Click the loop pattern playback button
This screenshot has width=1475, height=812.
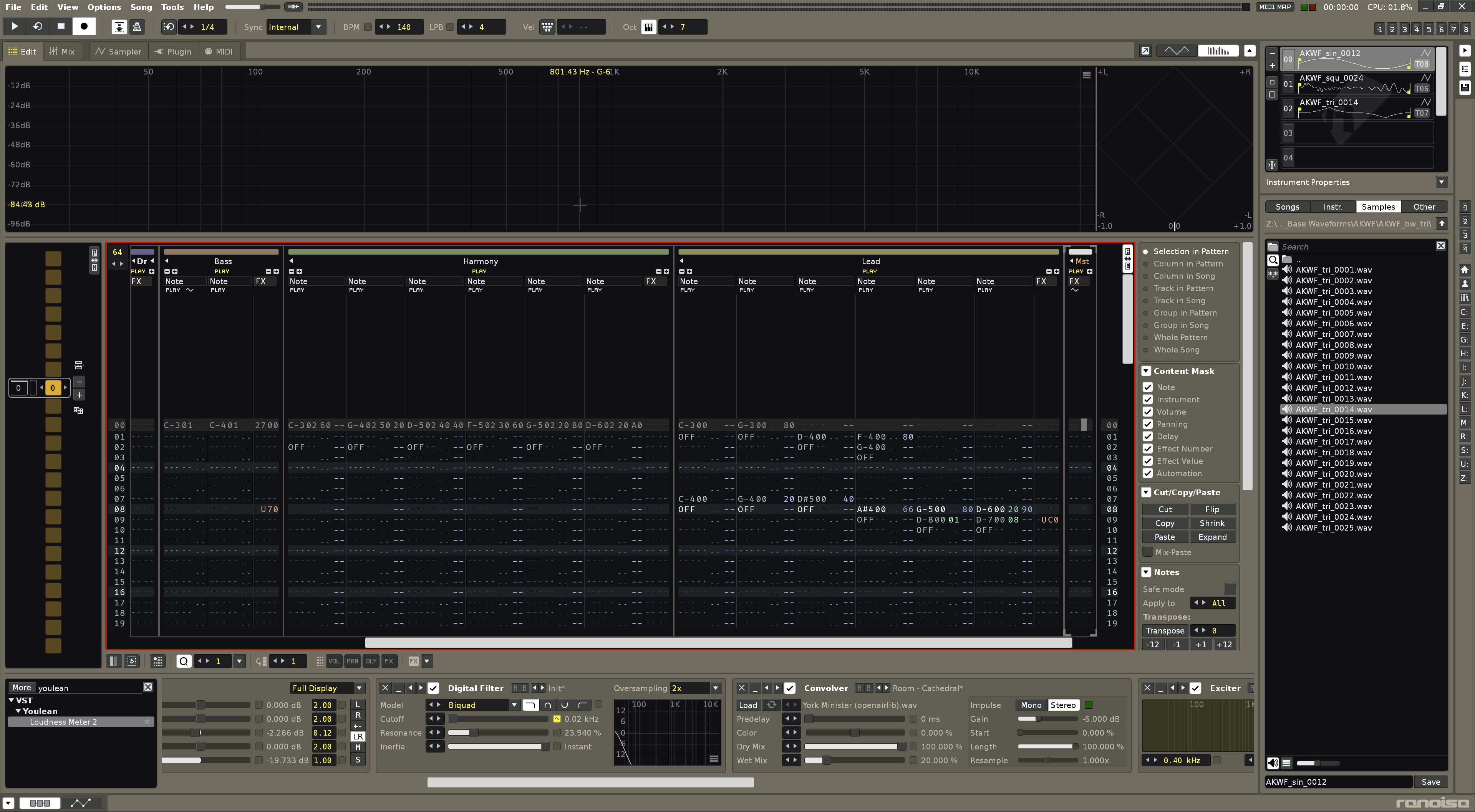point(38,26)
